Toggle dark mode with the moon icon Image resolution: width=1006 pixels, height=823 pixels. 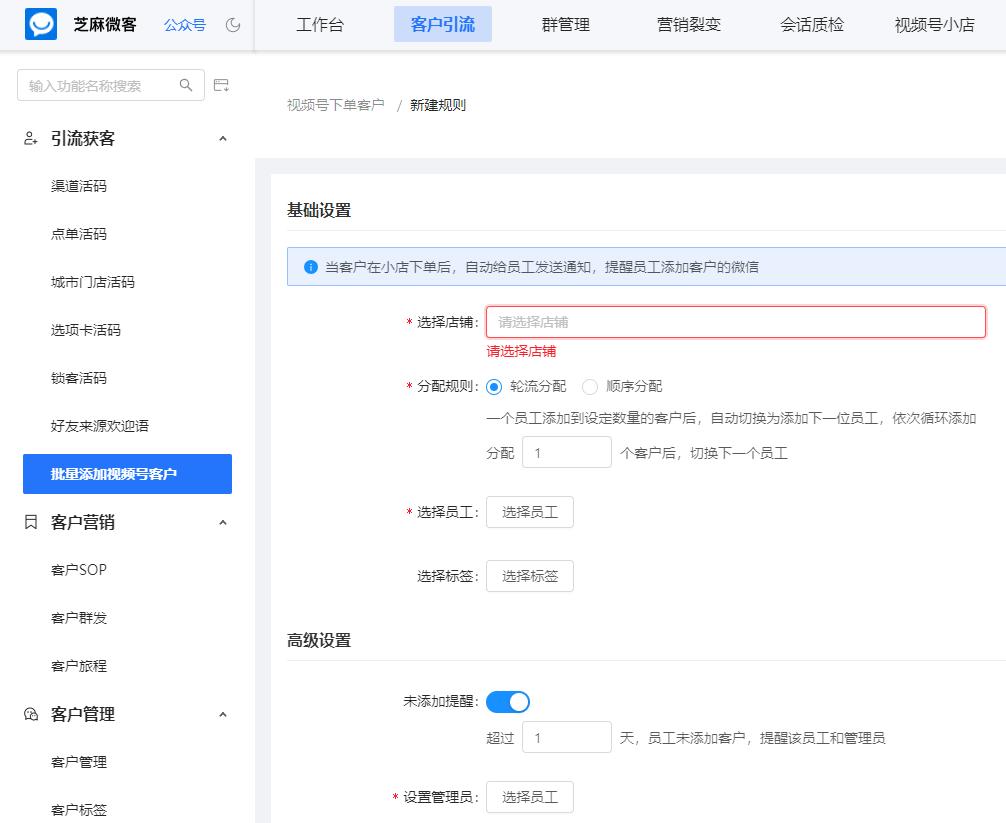[x=233, y=26]
